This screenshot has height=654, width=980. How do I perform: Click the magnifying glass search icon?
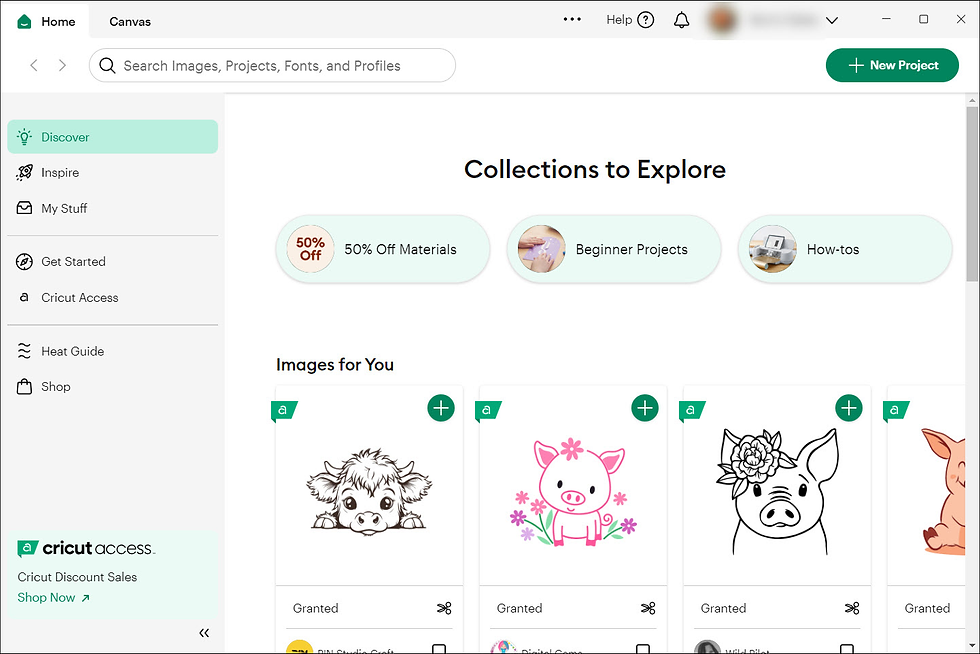pos(107,66)
